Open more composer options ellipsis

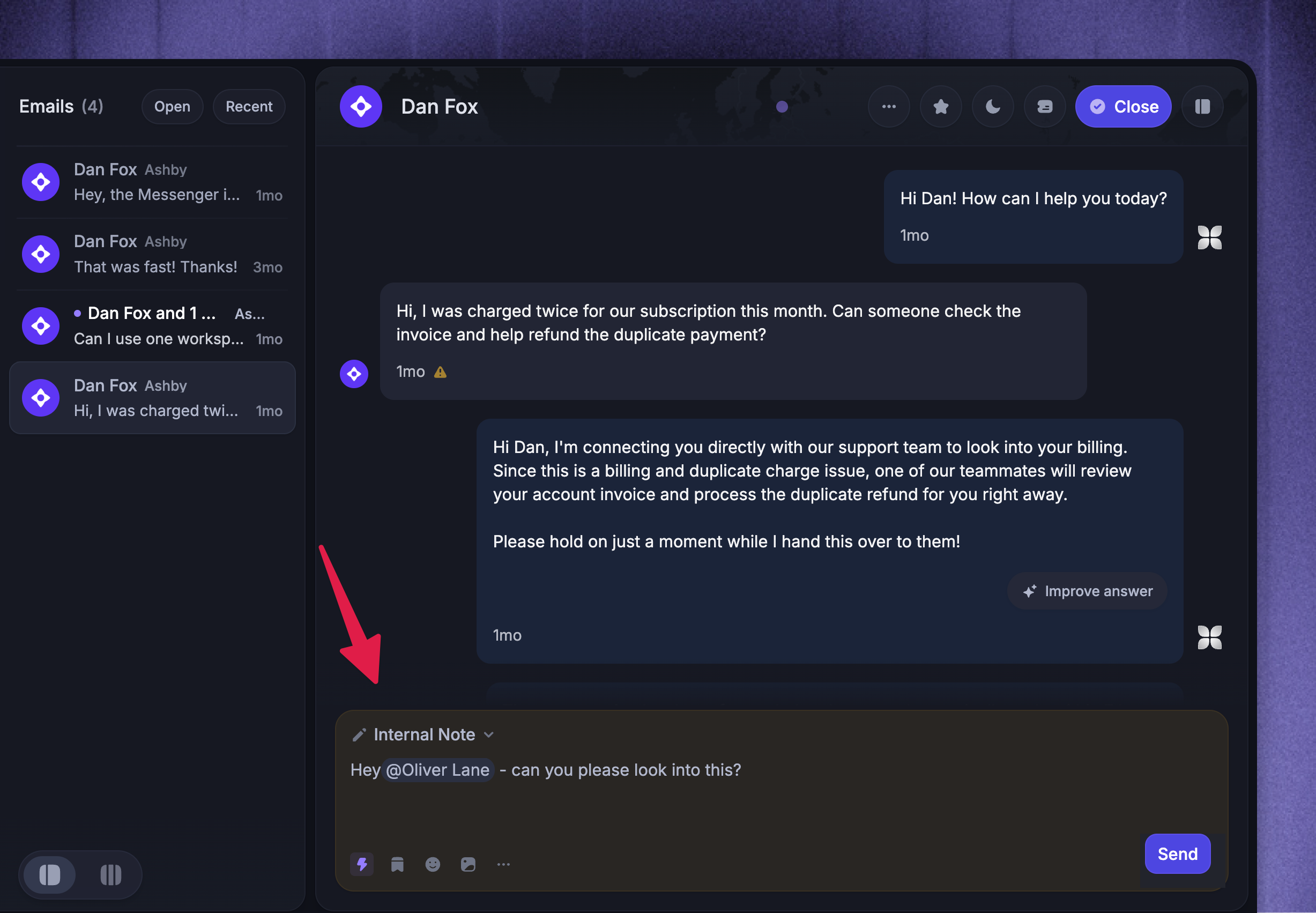coord(503,864)
